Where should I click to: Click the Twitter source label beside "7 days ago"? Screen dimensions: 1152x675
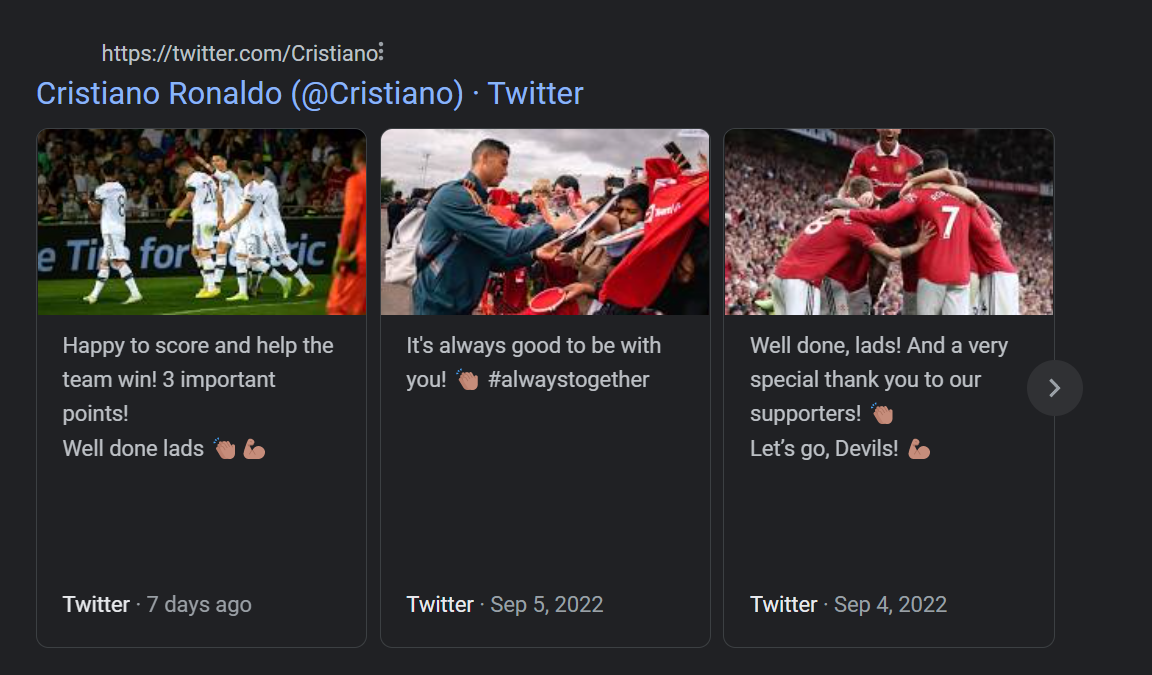96,604
